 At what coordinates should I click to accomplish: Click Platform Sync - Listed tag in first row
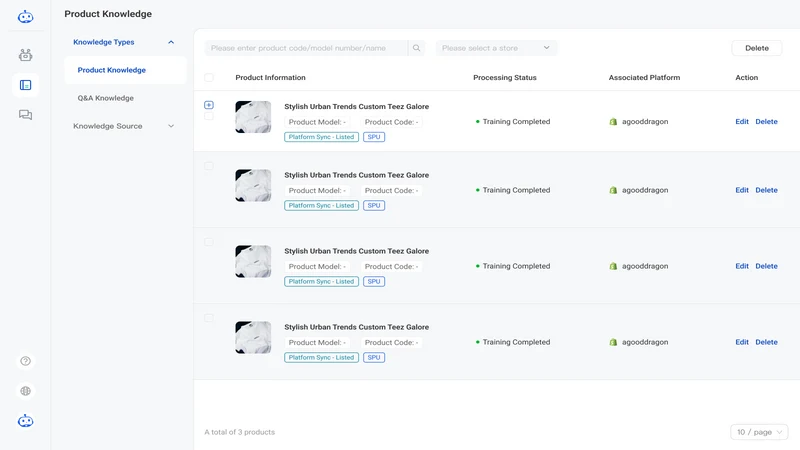[321, 137]
